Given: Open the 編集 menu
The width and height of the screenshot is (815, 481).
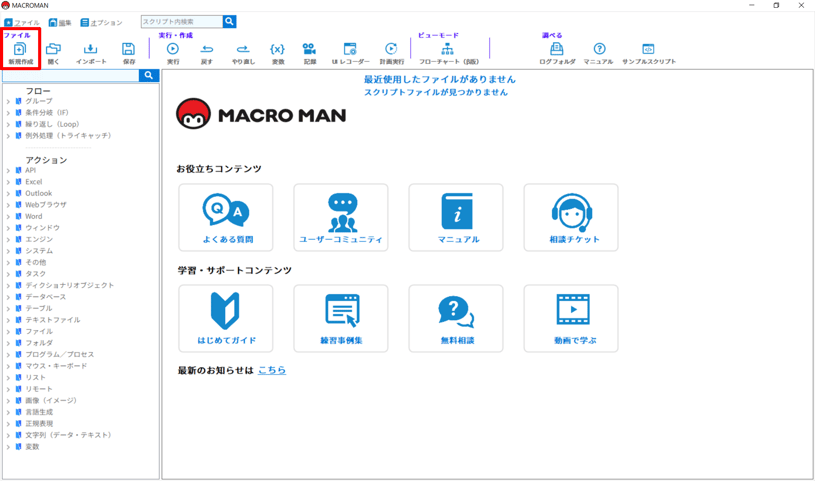Looking at the screenshot, I should [x=60, y=23].
